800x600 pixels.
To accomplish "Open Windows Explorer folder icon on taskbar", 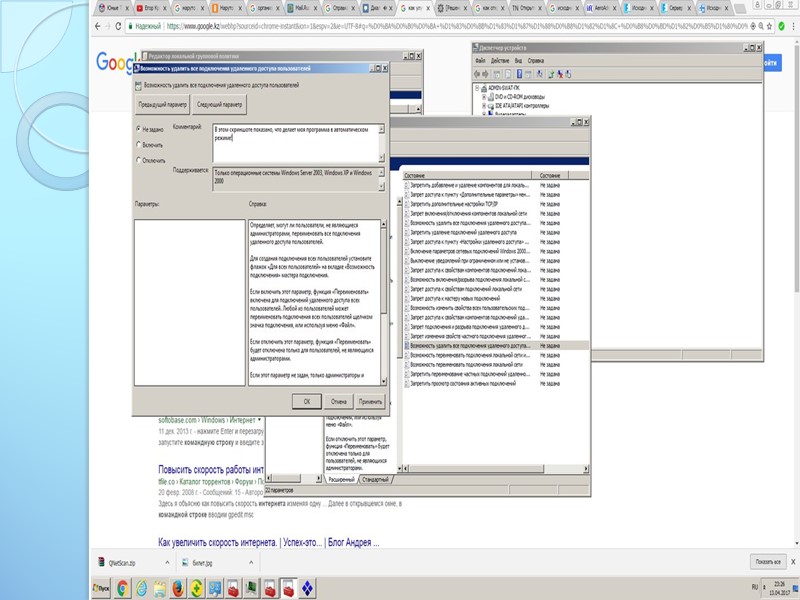I will pos(160,588).
